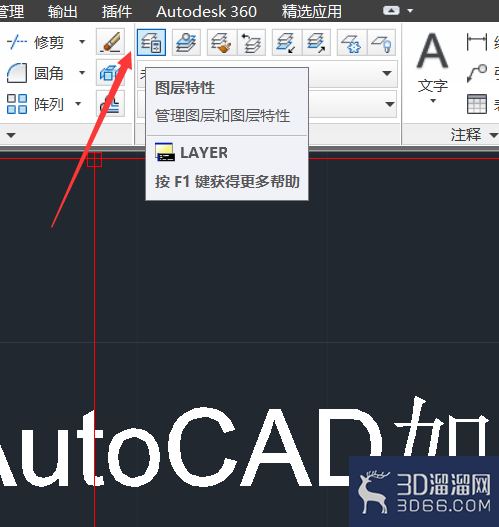Click the Freeze Layer icon
The image size is (499, 527).
pyautogui.click(x=351, y=42)
